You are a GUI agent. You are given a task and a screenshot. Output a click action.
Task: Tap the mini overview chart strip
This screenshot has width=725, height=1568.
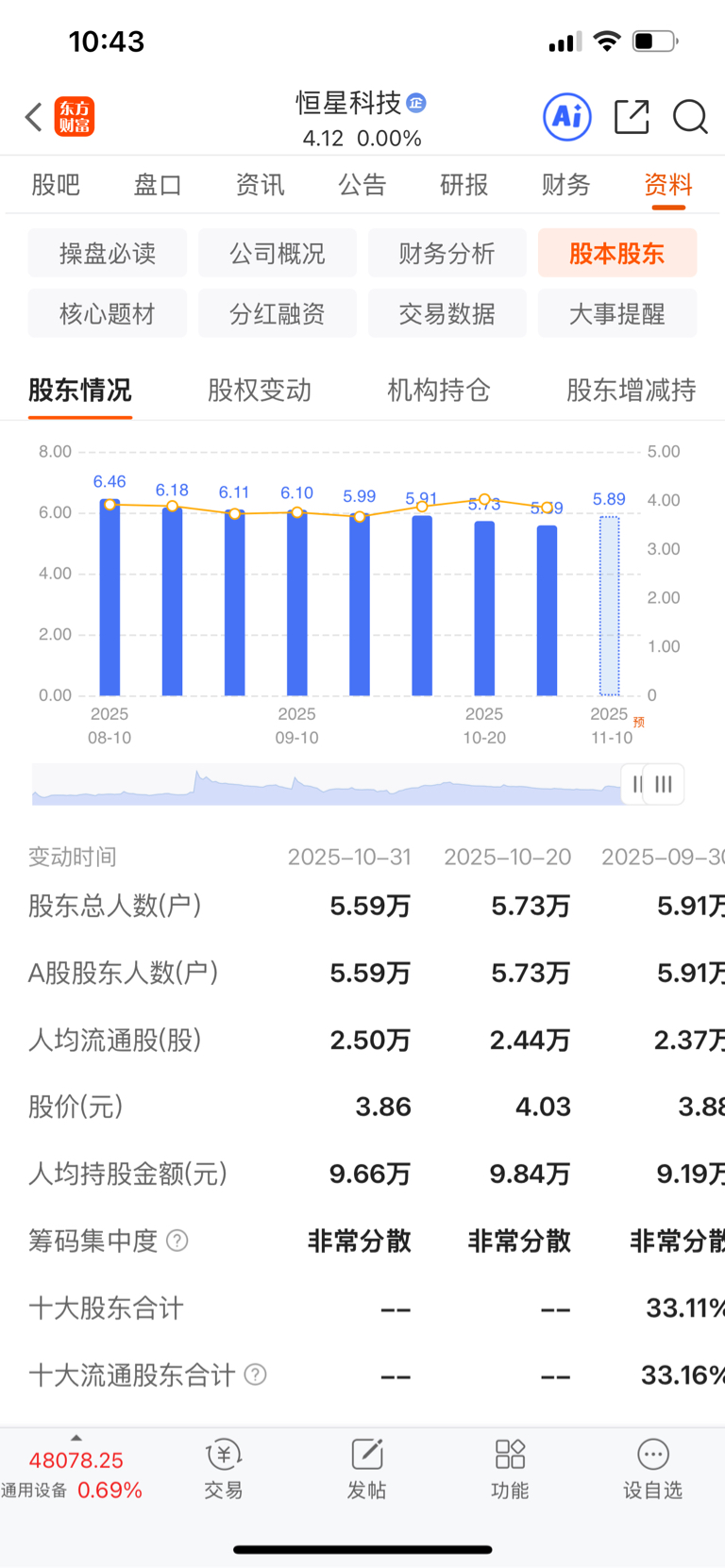click(327, 784)
